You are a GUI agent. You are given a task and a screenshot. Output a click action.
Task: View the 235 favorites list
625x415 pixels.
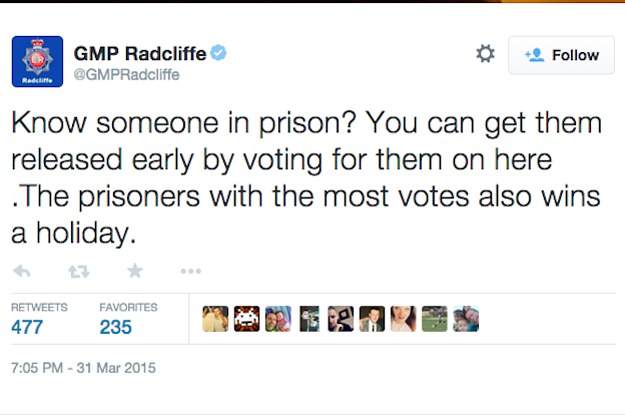128,319
